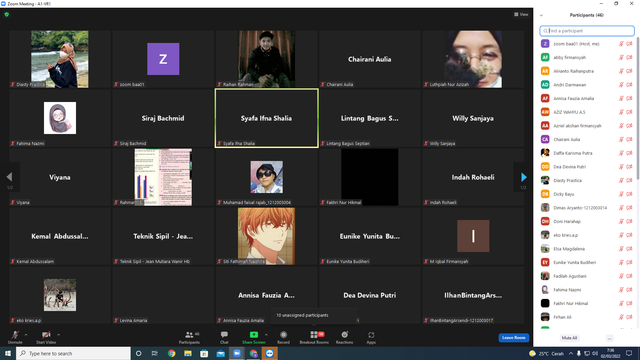Collapse the Participants panel chevron
Viewport: 640px width, 360px height.
pyautogui.click(x=541, y=16)
